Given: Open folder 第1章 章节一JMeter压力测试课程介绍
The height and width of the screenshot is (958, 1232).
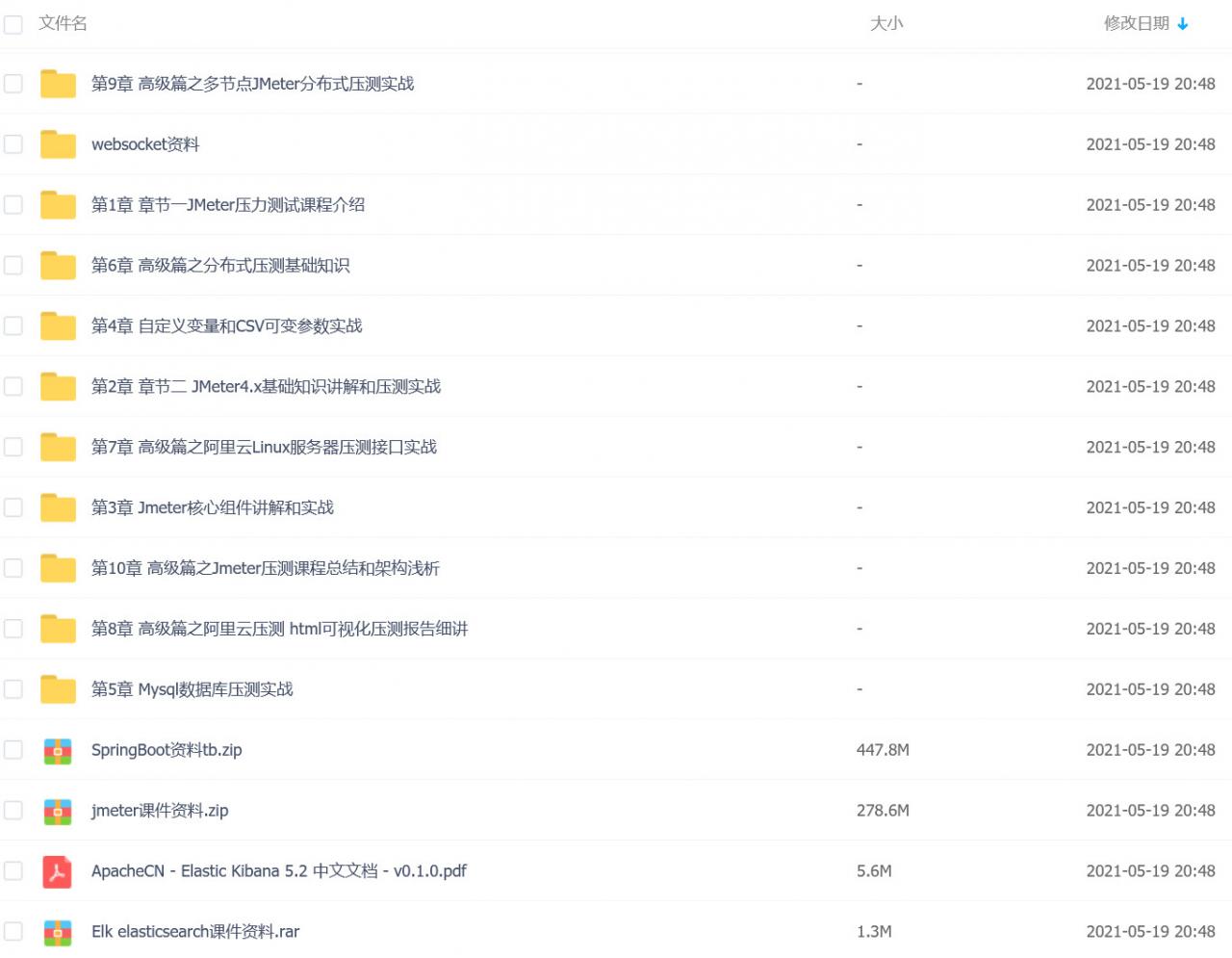Looking at the screenshot, I should point(228,205).
